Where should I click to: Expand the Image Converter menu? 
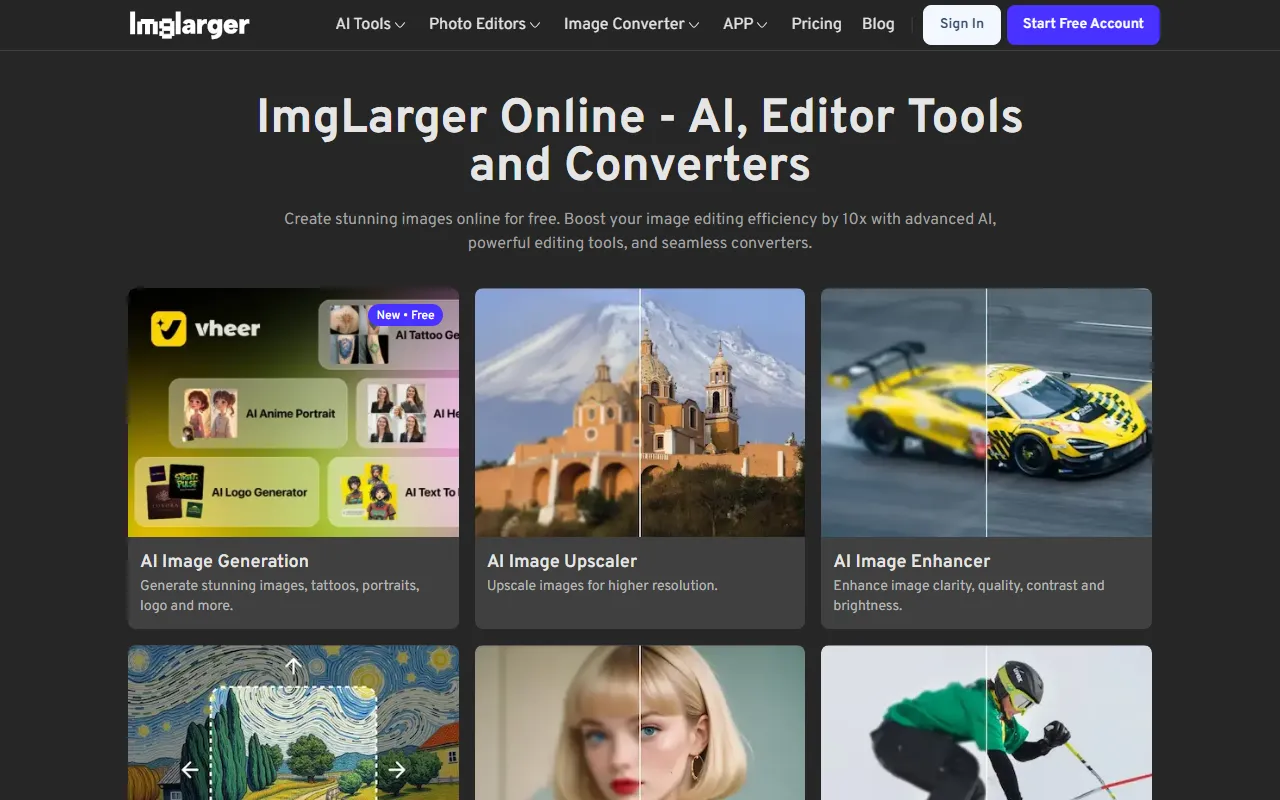click(x=631, y=24)
